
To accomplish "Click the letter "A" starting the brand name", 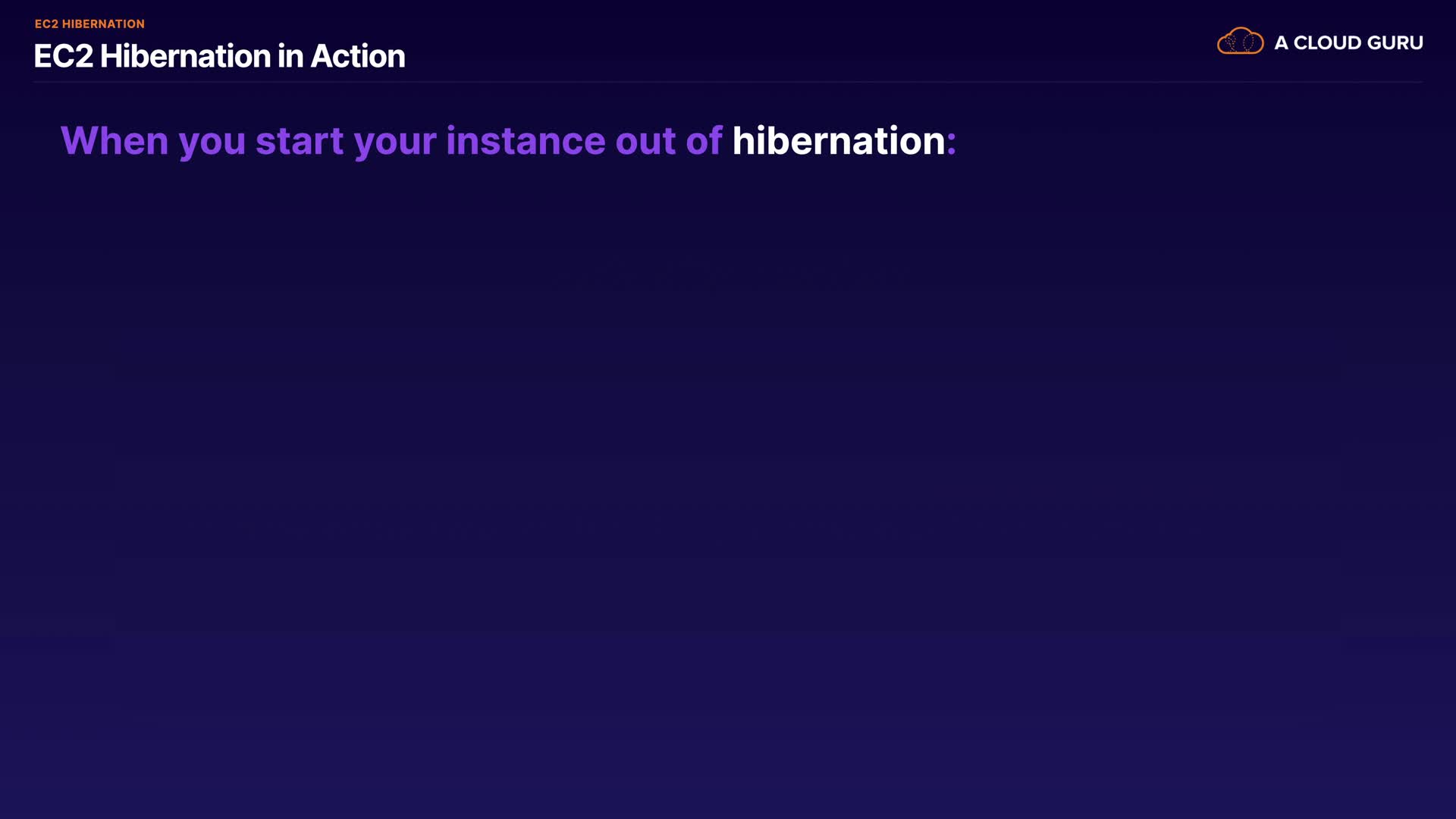I will [x=1281, y=43].
